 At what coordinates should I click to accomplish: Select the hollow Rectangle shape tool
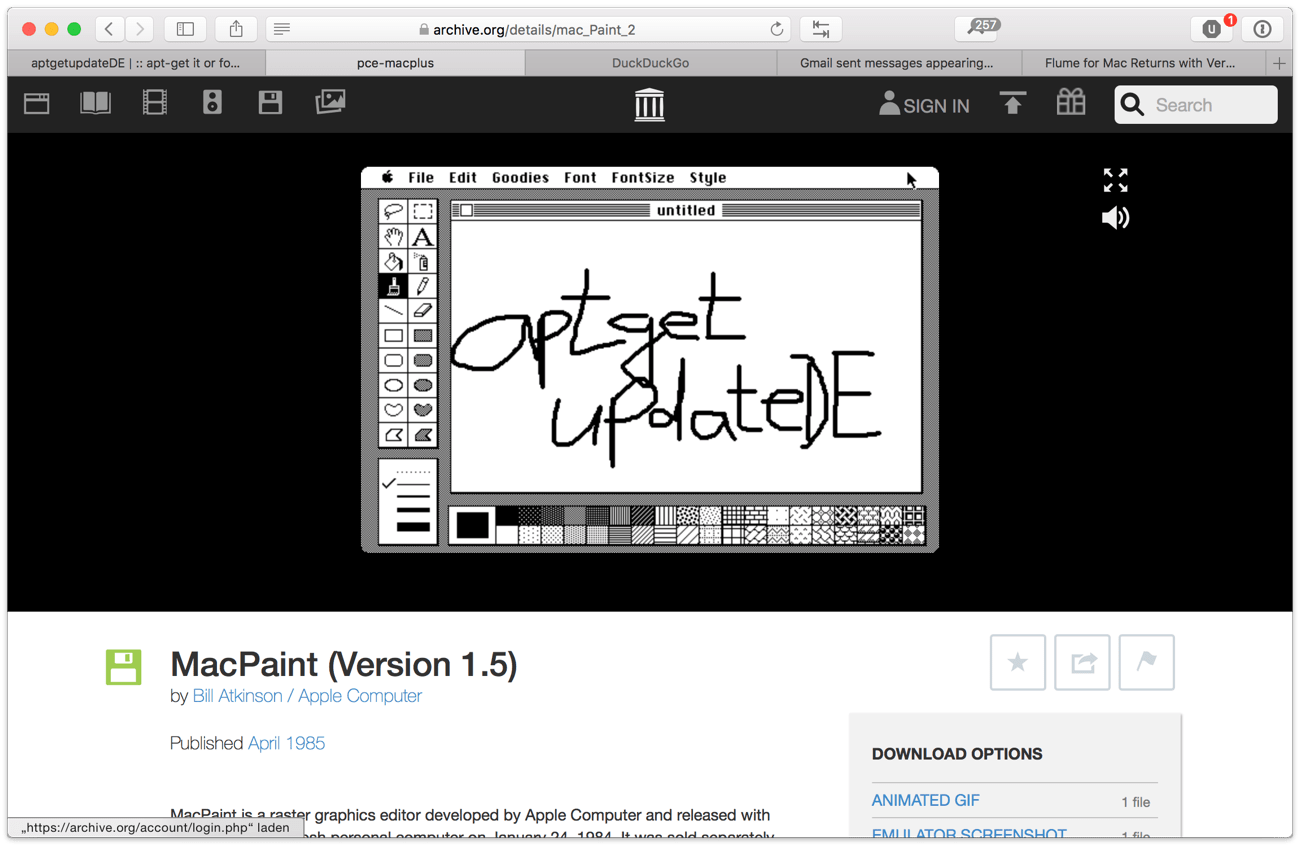(393, 336)
